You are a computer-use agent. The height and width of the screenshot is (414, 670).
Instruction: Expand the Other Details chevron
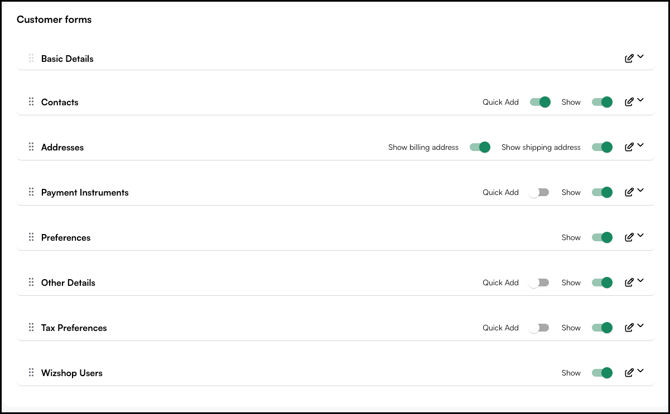coord(641,281)
